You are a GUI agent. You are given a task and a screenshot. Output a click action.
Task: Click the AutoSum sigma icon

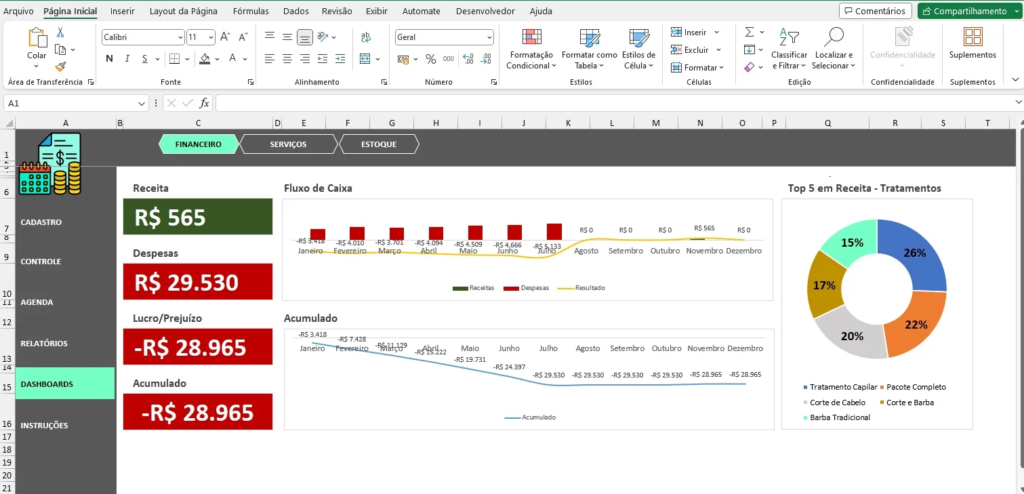click(750, 32)
